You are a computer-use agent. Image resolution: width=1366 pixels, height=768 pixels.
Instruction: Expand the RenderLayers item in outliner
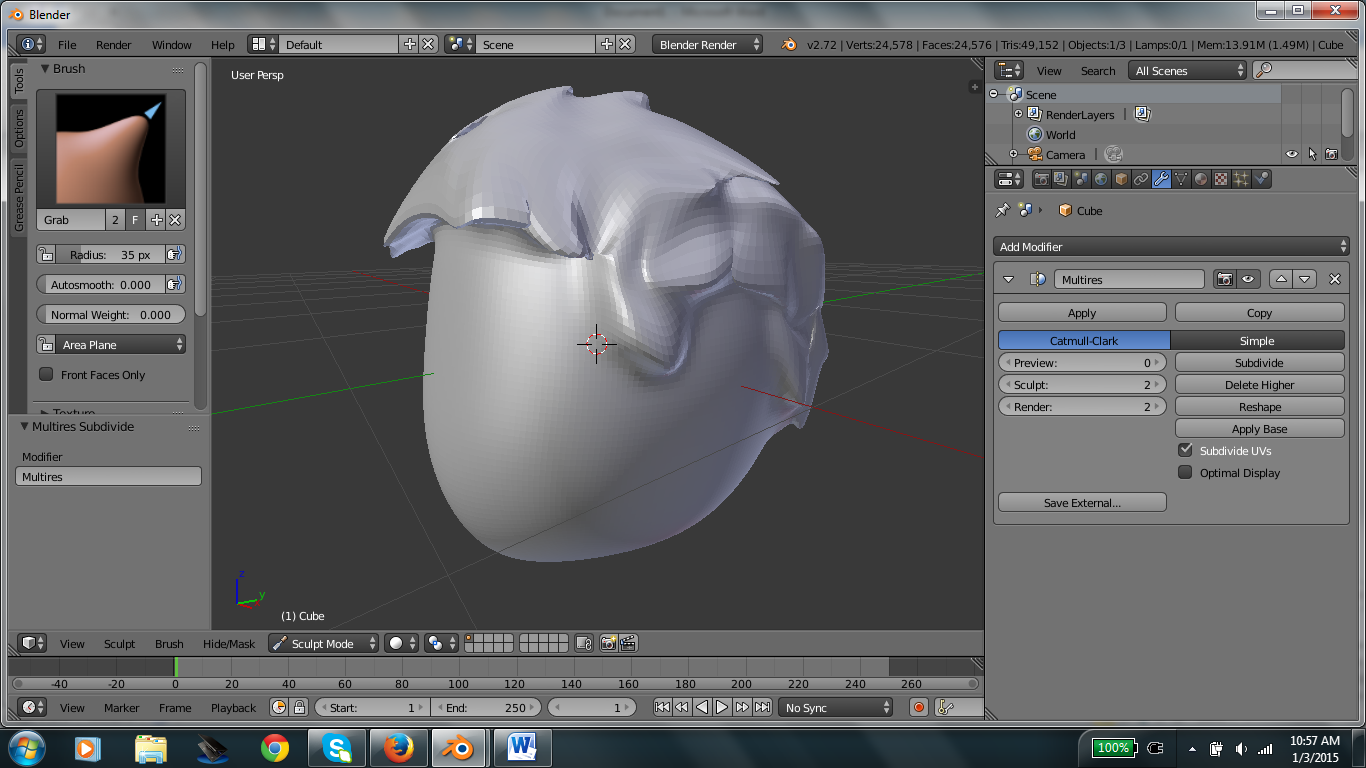(1019, 115)
